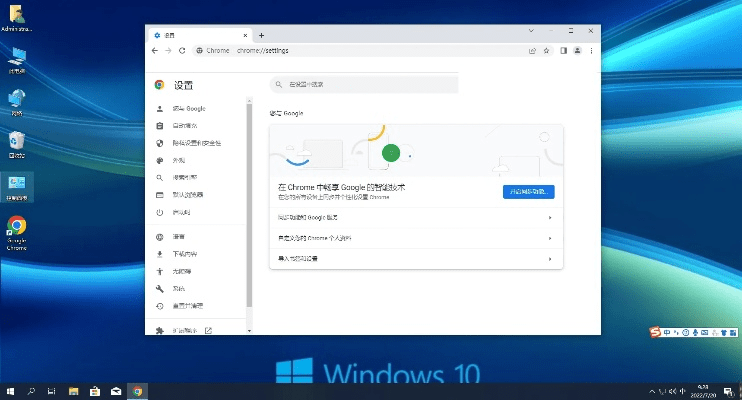Click the sidebar scrollbar up arrow
This screenshot has width=742, height=400.
(x=249, y=100)
